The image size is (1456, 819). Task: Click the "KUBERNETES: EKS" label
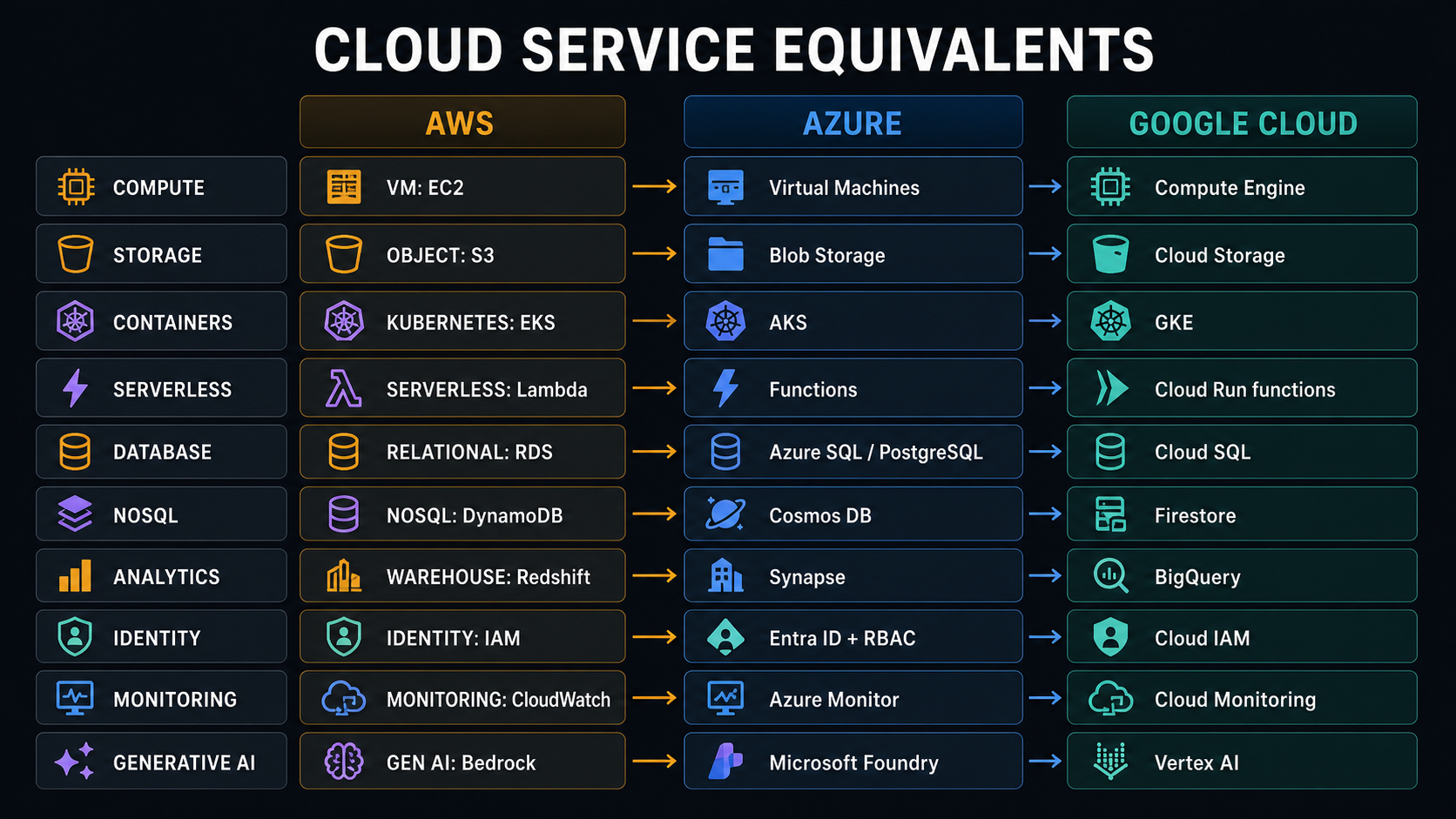coord(470,322)
